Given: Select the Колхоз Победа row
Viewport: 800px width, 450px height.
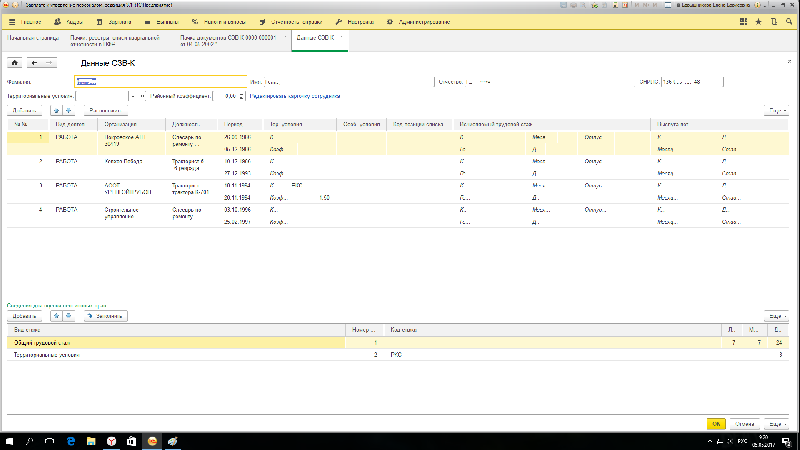Looking at the screenshot, I should 398,167.
